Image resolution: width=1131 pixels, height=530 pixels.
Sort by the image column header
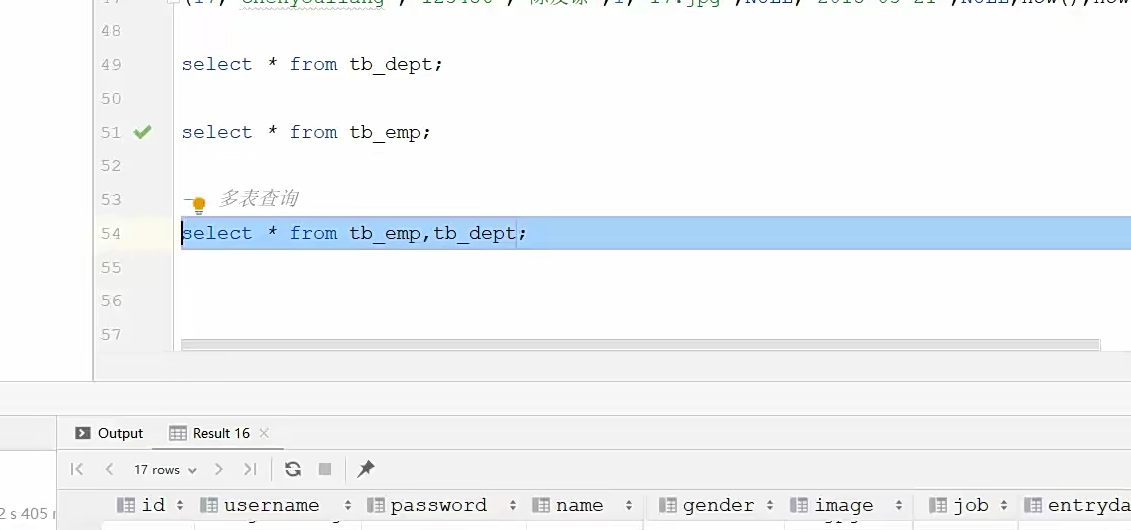(x=847, y=505)
